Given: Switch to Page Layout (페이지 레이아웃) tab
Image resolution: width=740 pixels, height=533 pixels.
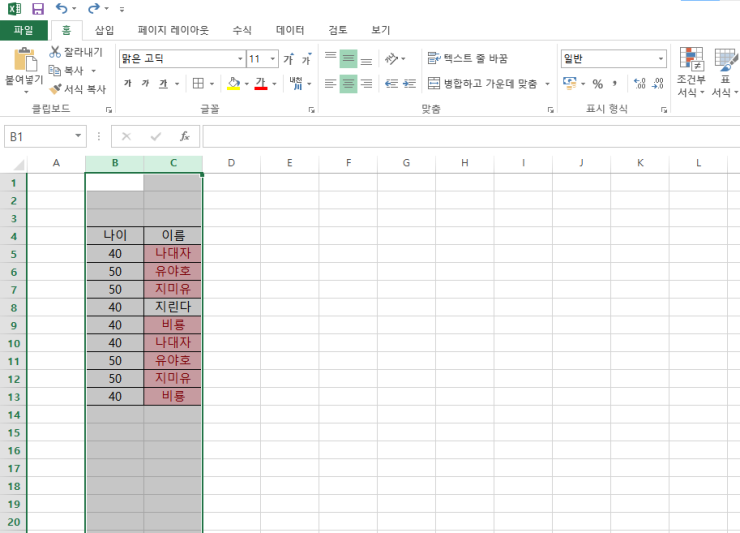Looking at the screenshot, I should pos(173,30).
